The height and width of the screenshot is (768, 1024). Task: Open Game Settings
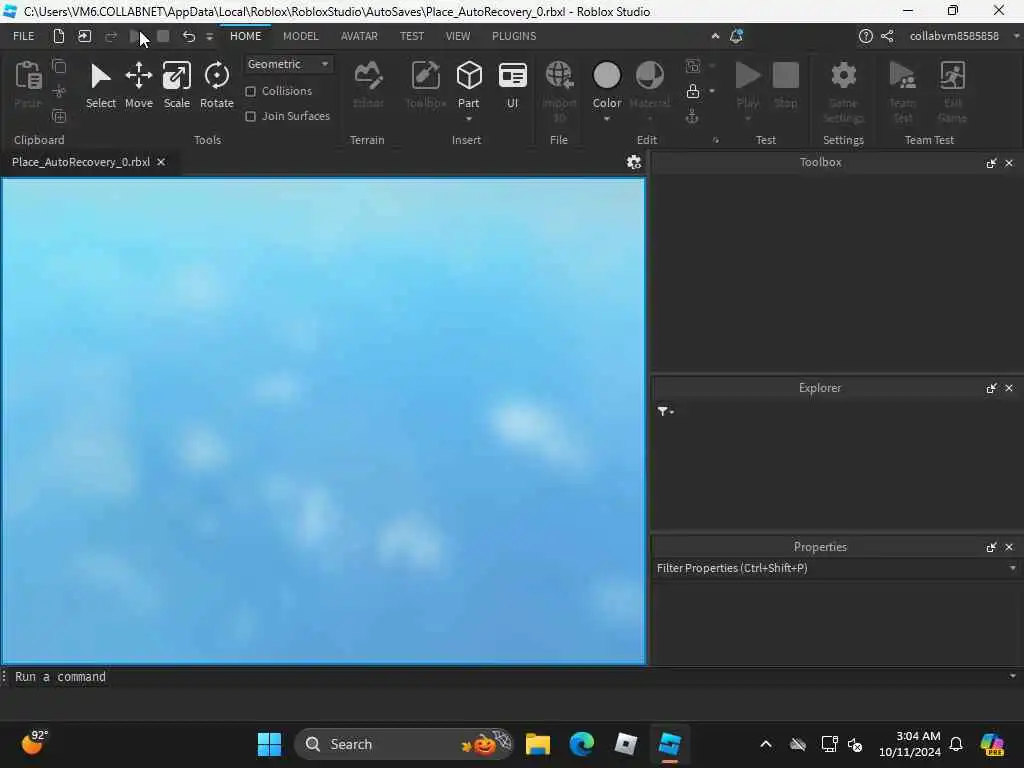843,91
